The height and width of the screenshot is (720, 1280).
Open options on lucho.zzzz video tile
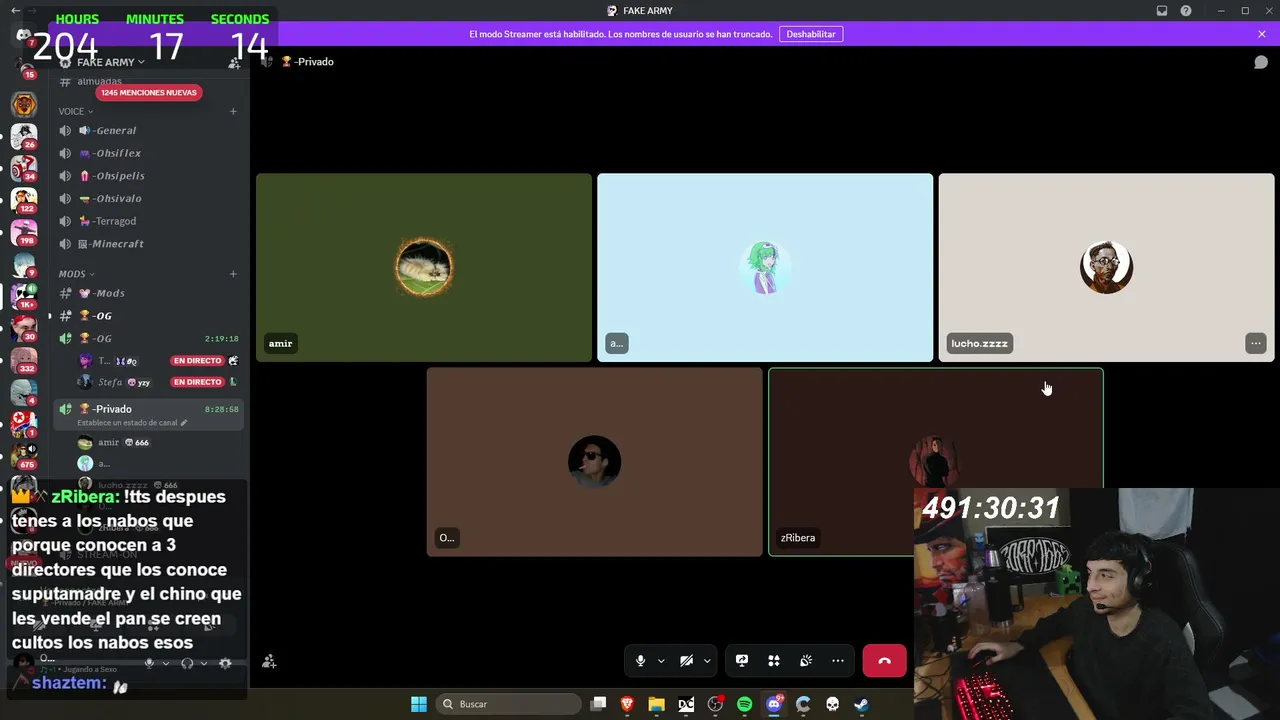click(1256, 343)
